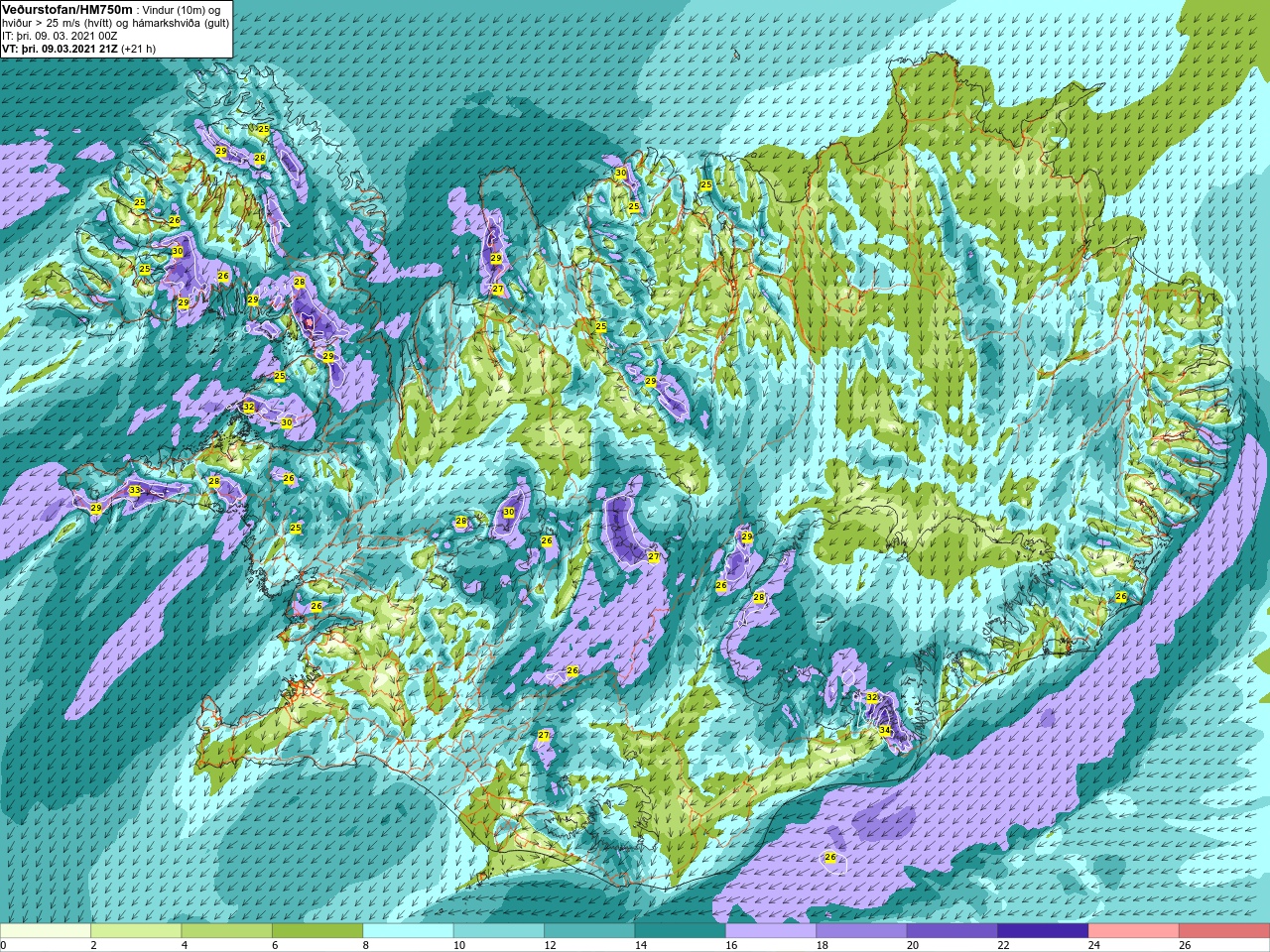1270x952 pixels.
Task: Pick the medium green 4–6 m/s legend swatch
Action: (x=227, y=931)
